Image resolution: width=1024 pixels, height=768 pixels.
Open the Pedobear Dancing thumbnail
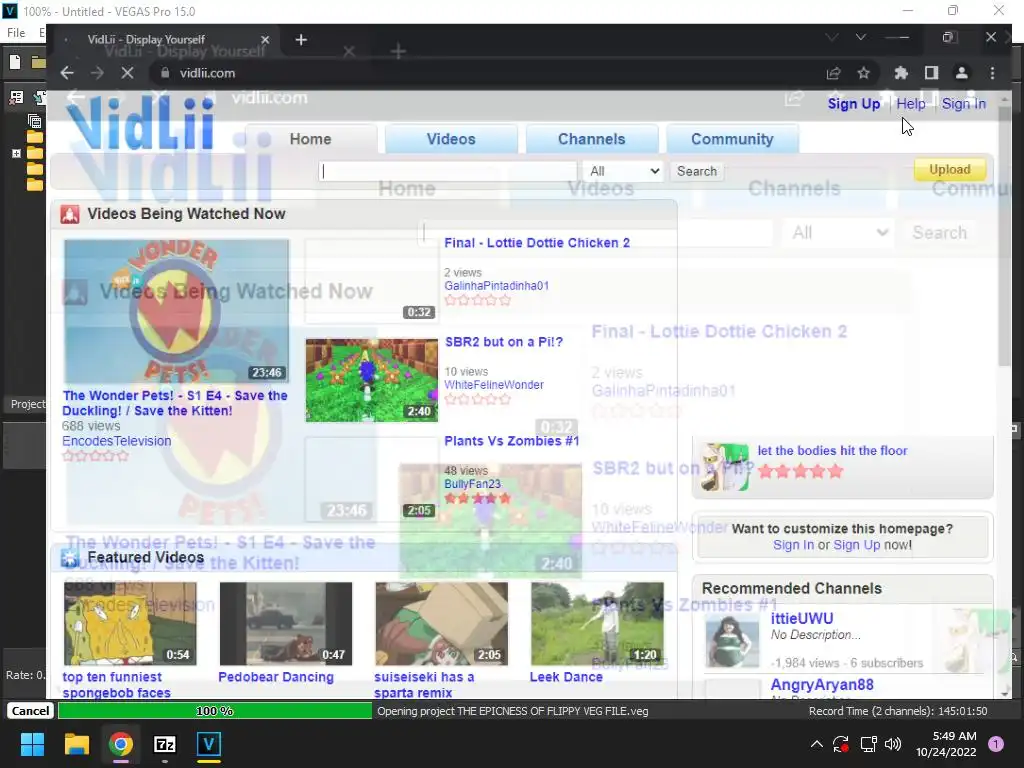[x=286, y=624]
